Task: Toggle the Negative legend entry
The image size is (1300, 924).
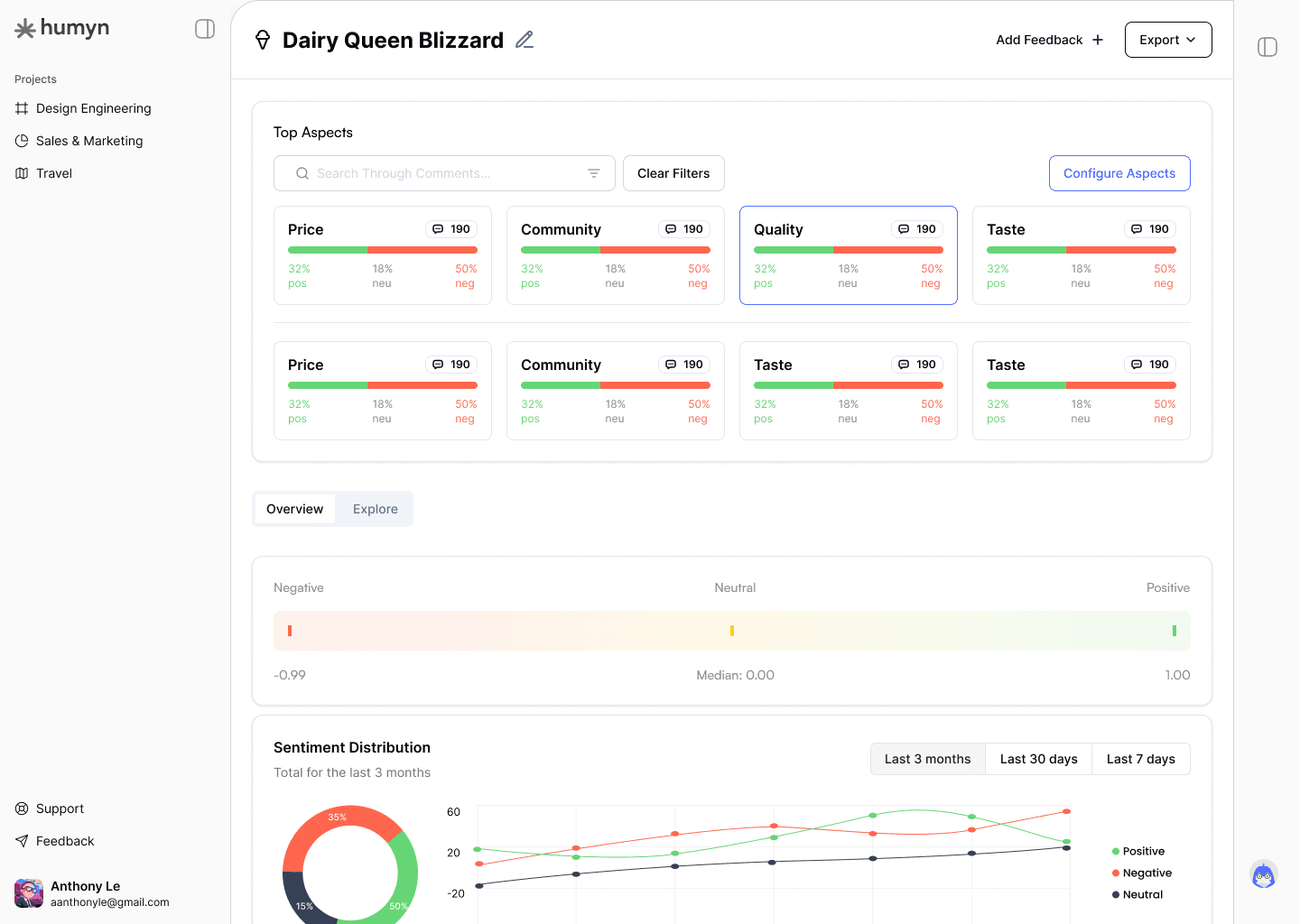Action: point(1142,873)
